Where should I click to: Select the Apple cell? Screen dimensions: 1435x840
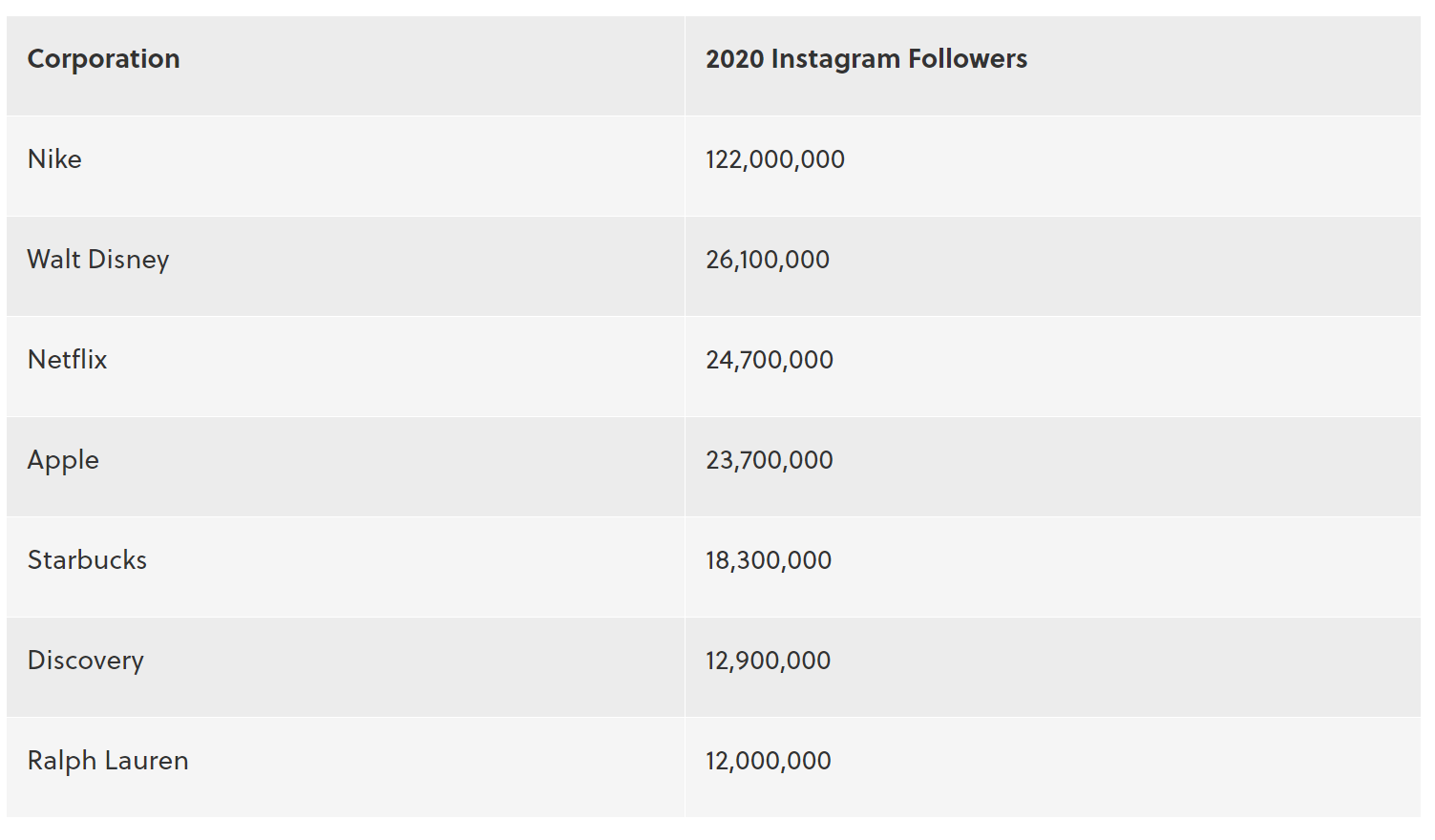63,460
